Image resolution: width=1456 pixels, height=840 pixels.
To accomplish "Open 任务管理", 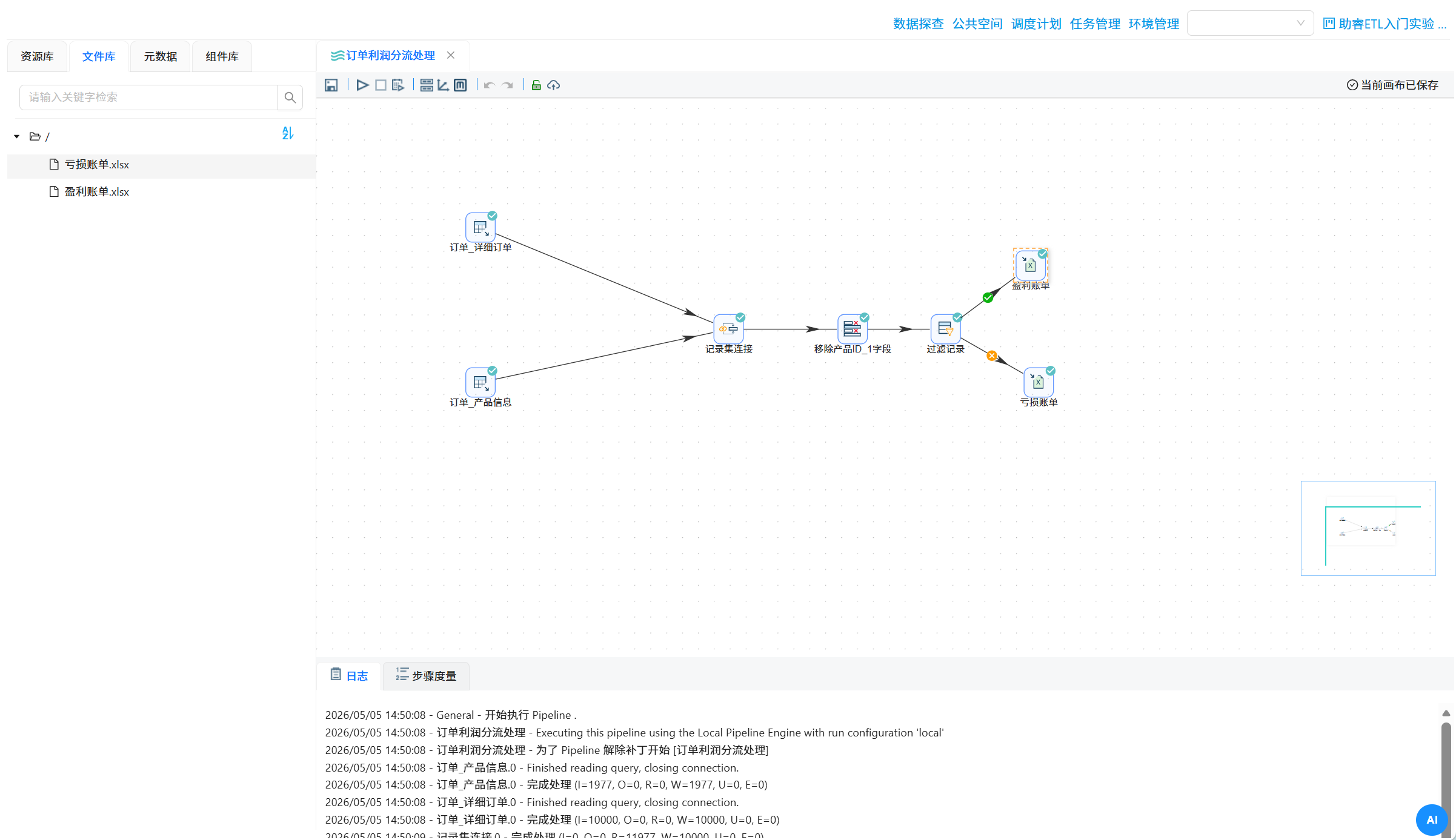I will coord(1094,24).
